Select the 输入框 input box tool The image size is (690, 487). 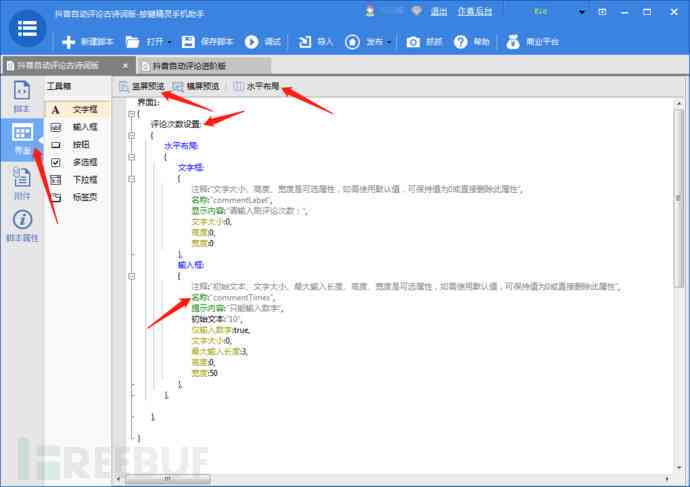tap(77, 127)
